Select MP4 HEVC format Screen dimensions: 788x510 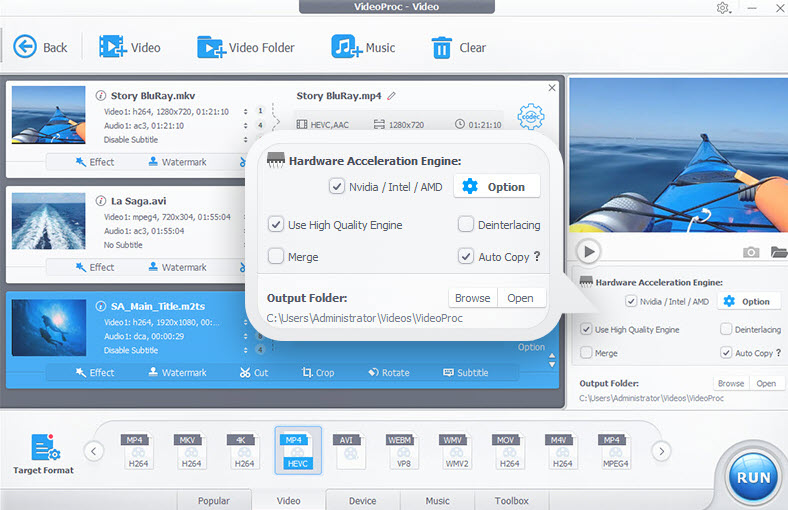[298, 450]
